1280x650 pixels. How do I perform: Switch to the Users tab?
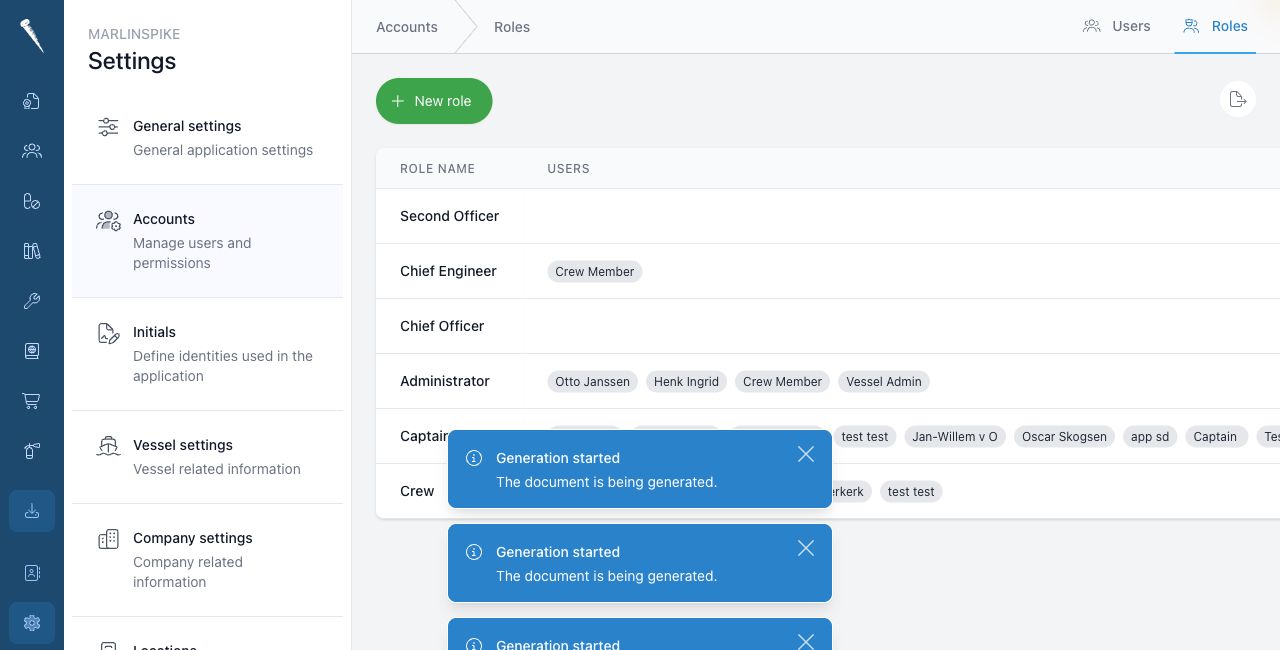1117,26
